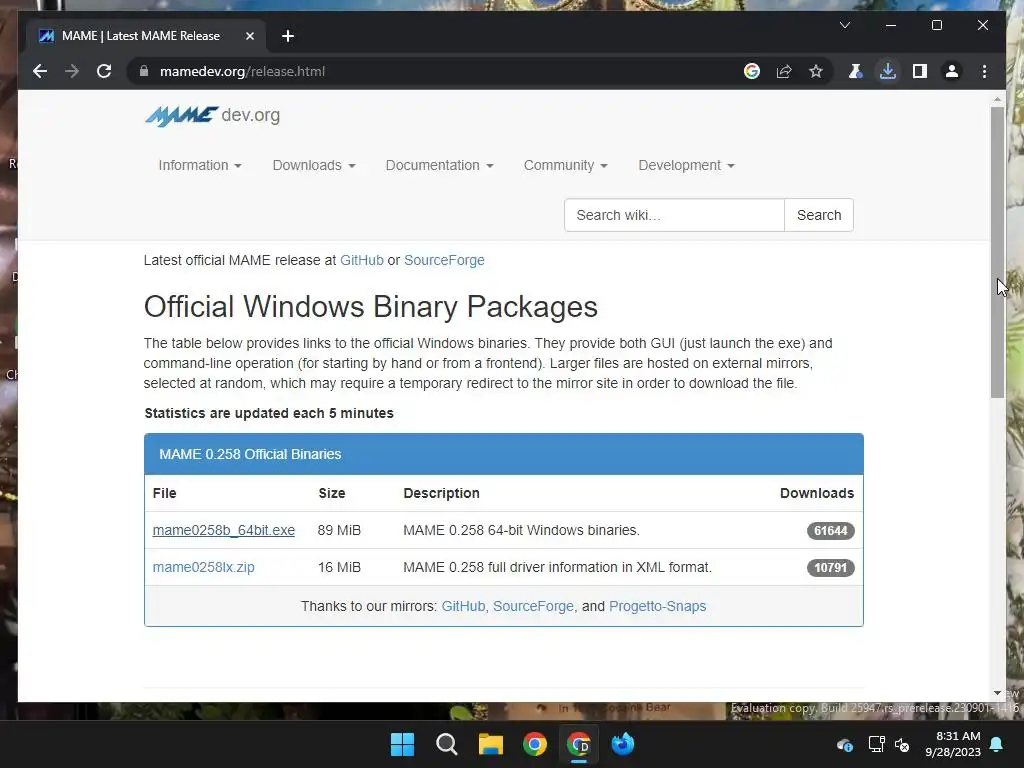Expand the Documentation menu
The image size is (1024, 768).
click(440, 165)
